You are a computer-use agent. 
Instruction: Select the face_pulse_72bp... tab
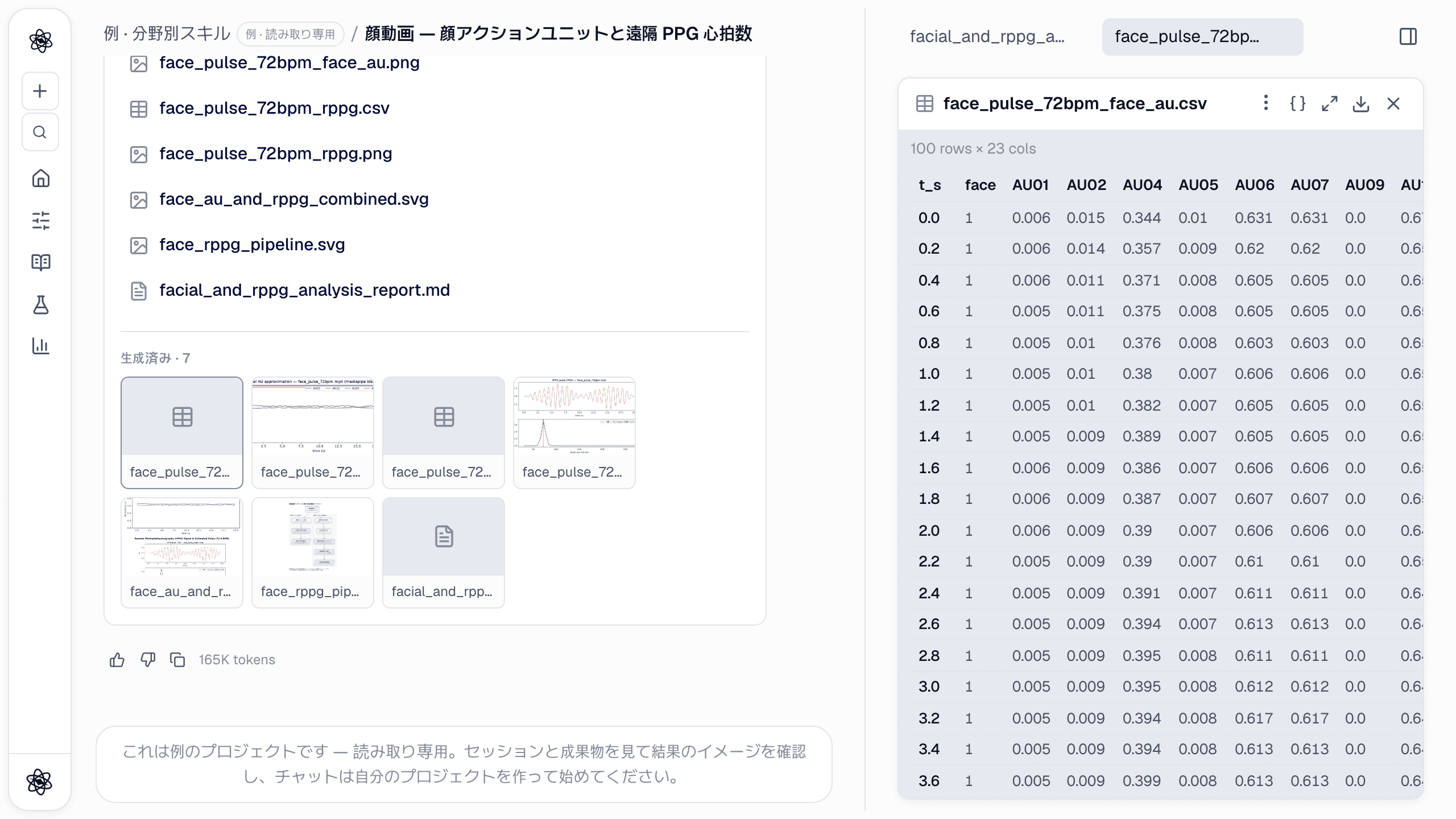pos(1202,37)
